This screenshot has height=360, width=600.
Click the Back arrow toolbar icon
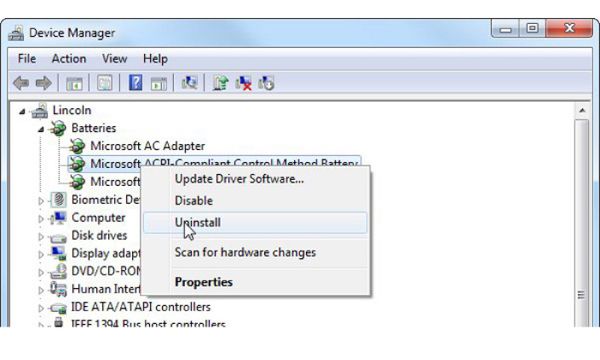click(21, 83)
